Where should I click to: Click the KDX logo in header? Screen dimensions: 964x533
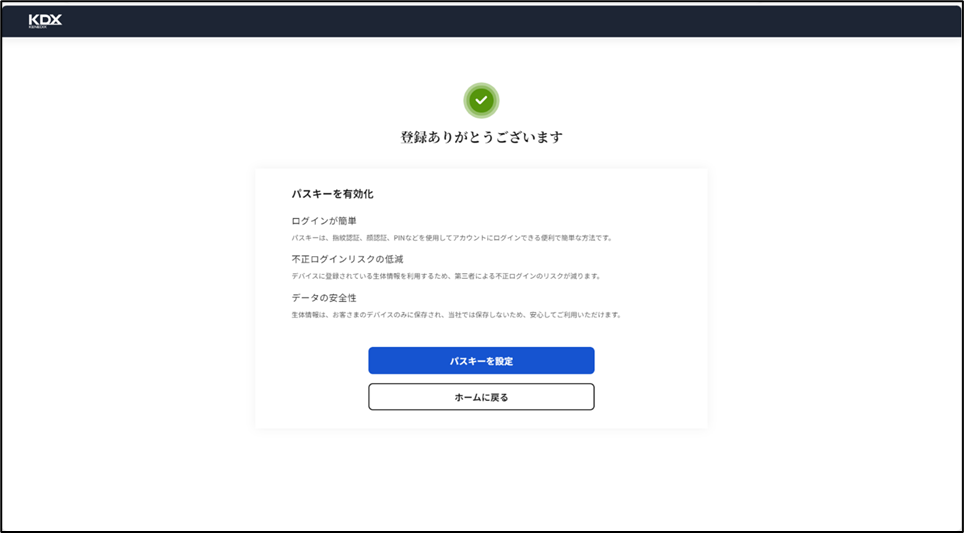point(45,22)
